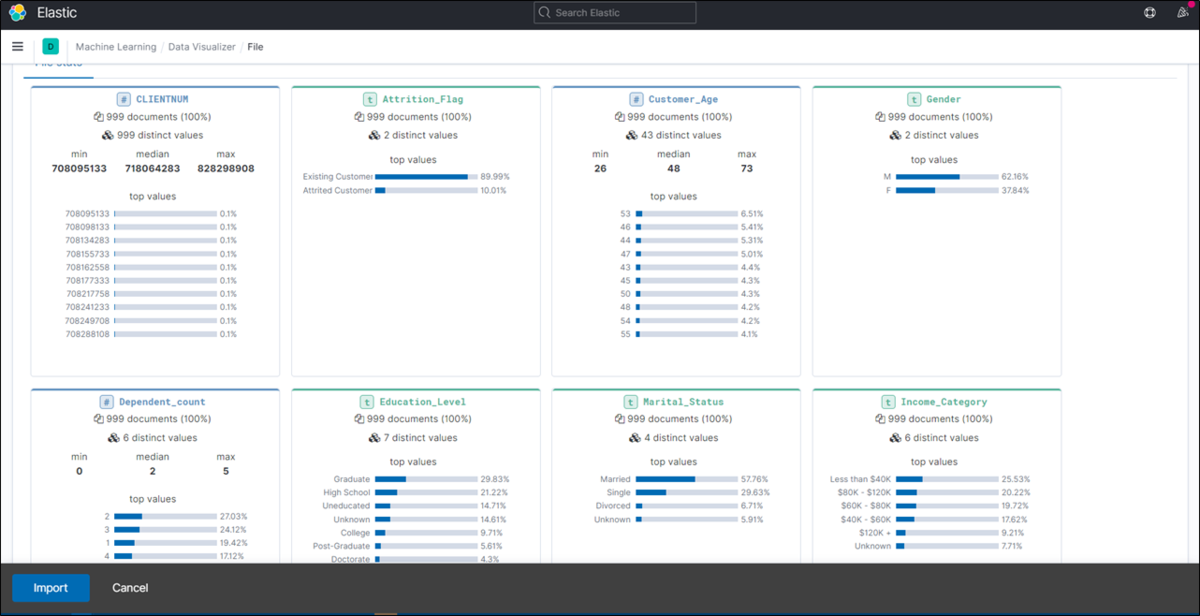Click the CLIENTNUM field title
Screen dimensions: 1200x616
[162, 99]
